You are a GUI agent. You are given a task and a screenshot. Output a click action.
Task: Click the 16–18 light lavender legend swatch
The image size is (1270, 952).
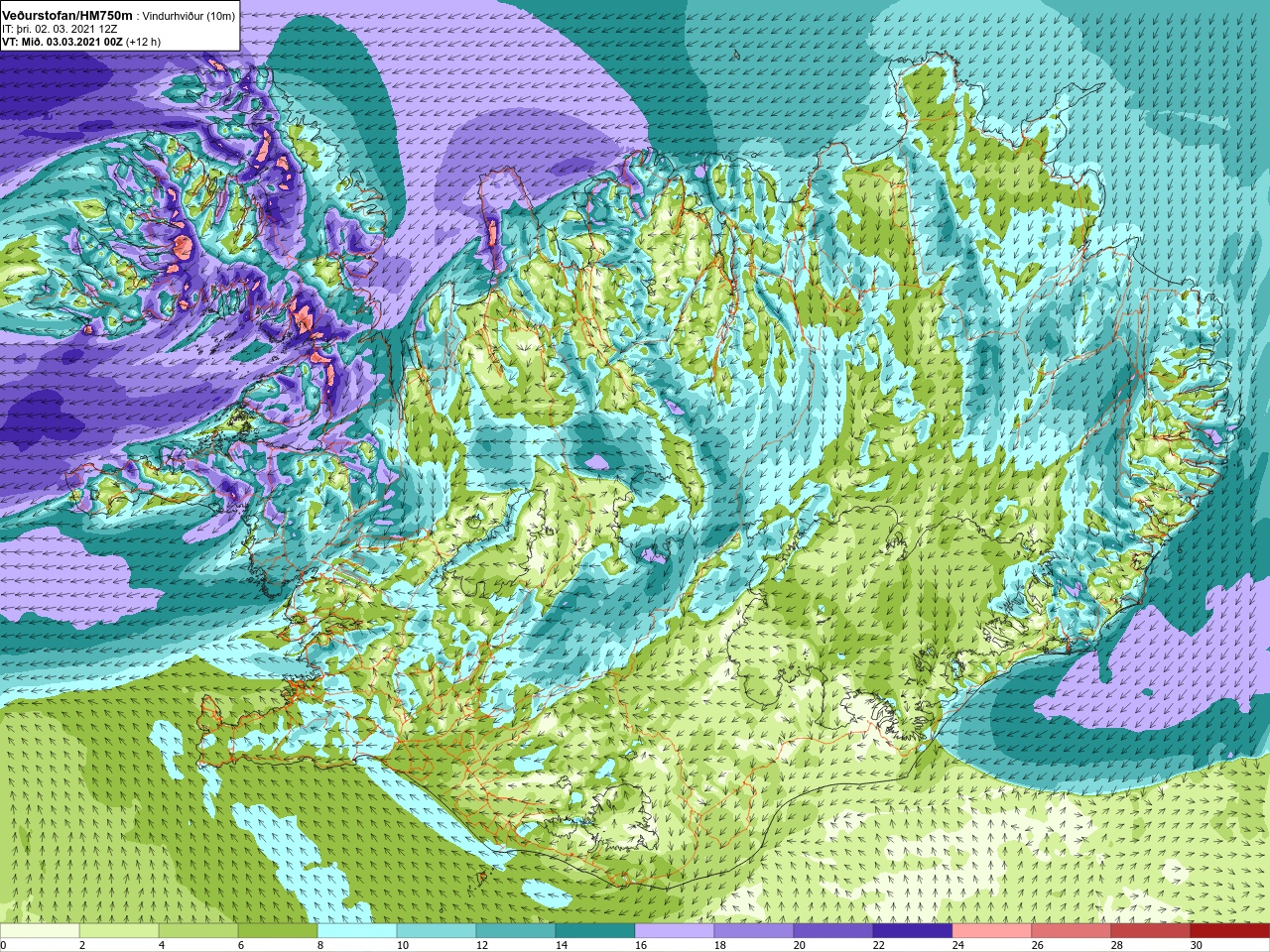pyautogui.click(x=675, y=931)
